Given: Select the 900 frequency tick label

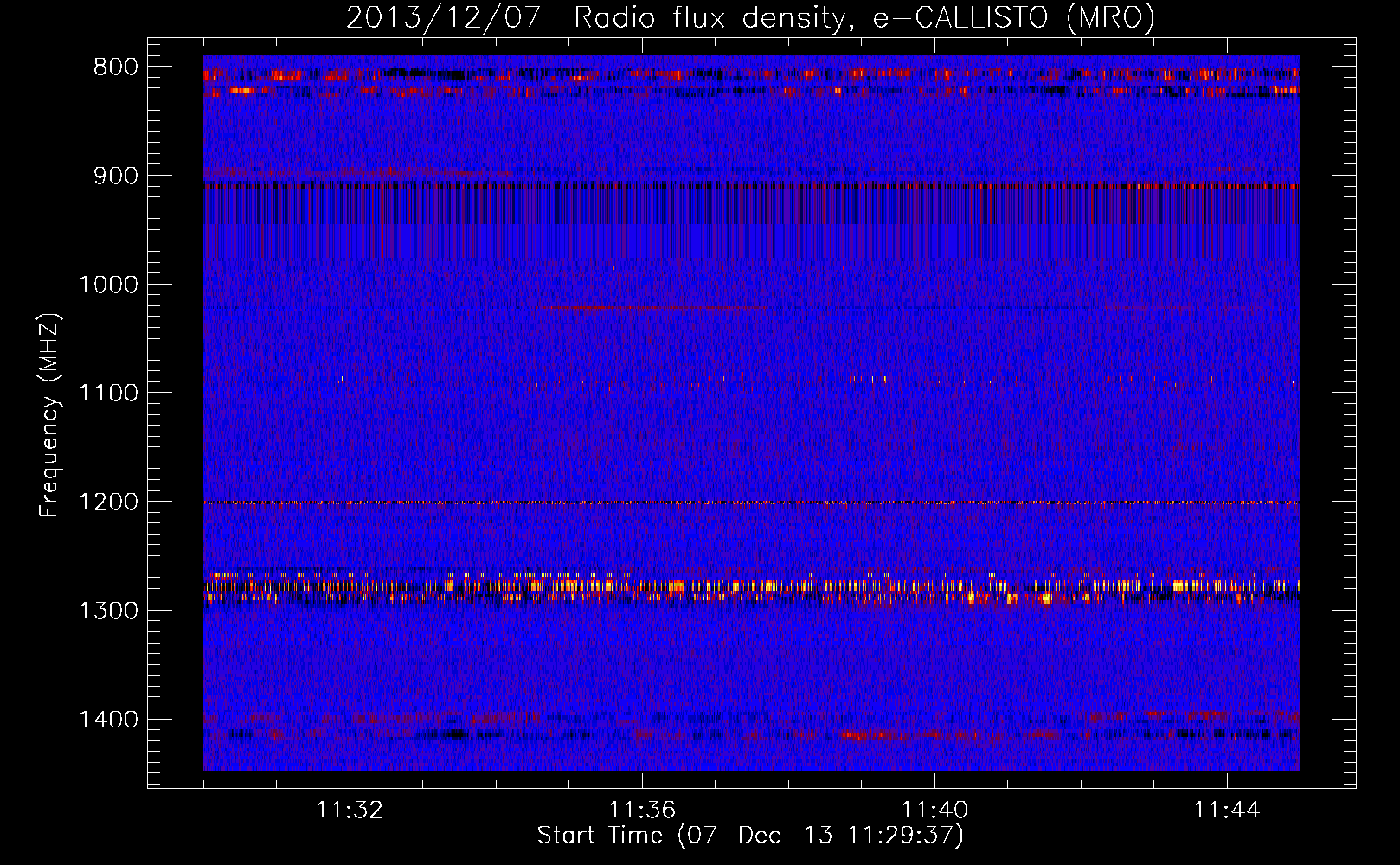Looking at the screenshot, I should point(116,176).
